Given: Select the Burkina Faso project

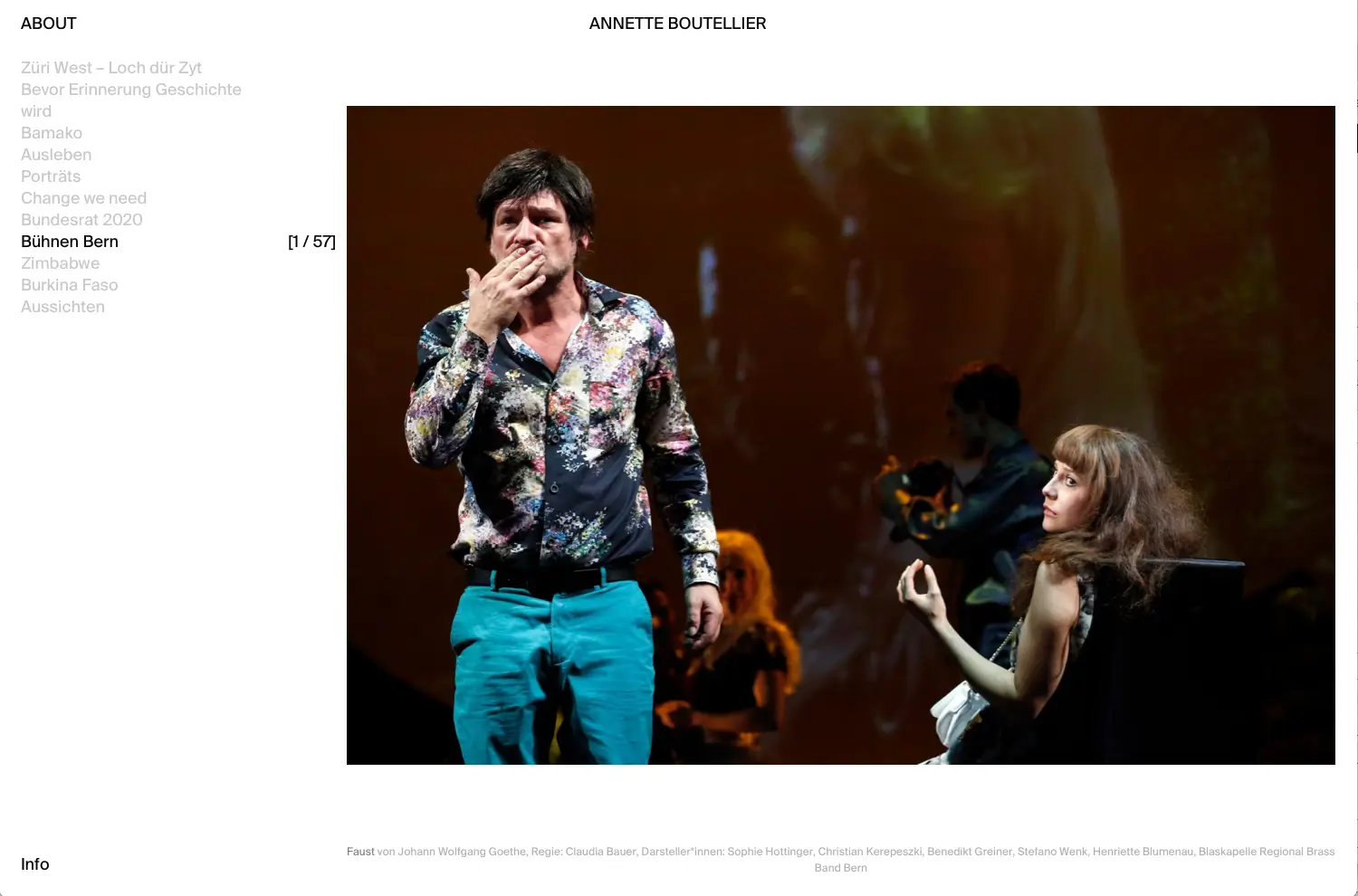Looking at the screenshot, I should click(x=70, y=285).
